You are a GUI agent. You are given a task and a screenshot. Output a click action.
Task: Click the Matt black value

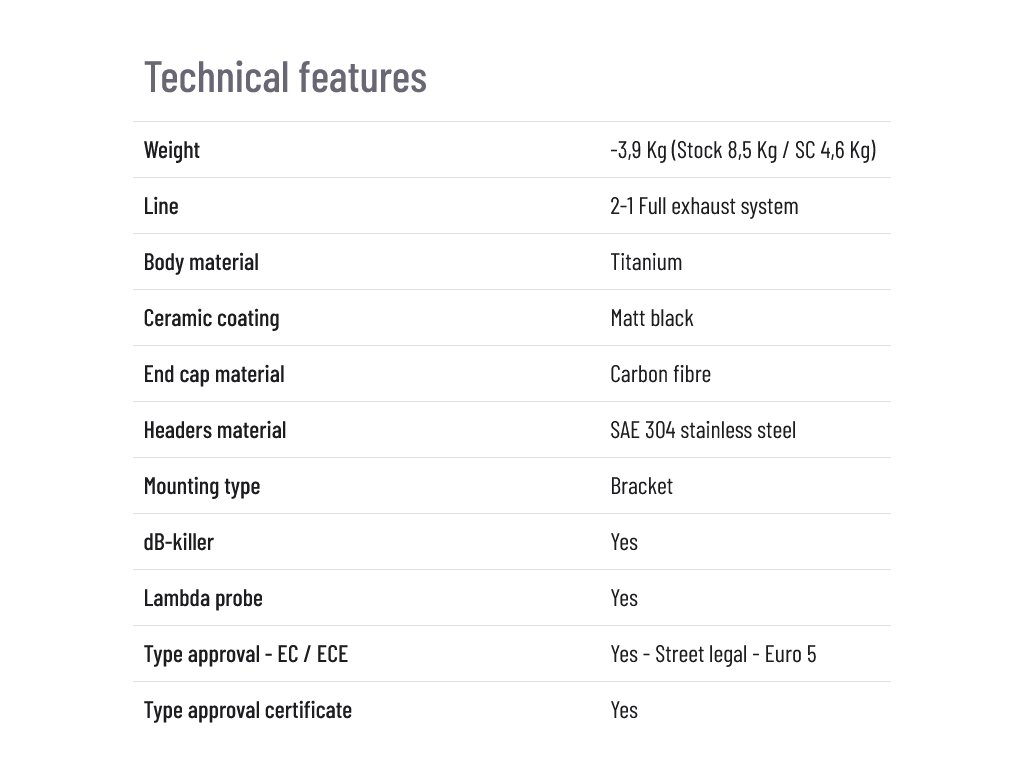(652, 319)
